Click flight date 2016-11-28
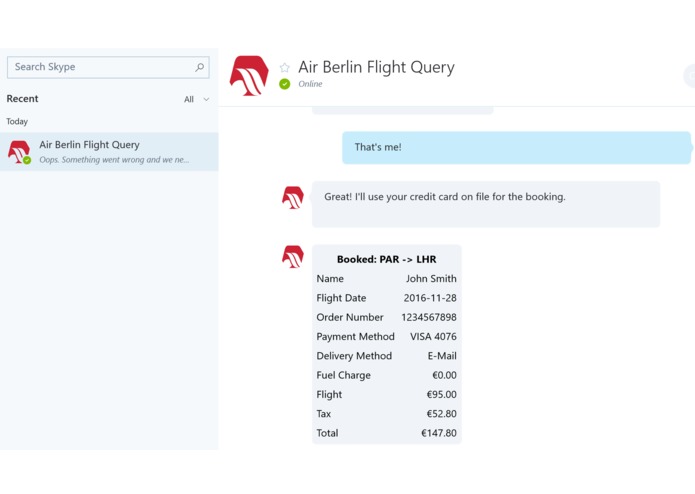Viewport: 695px width, 494px height. click(x=430, y=298)
